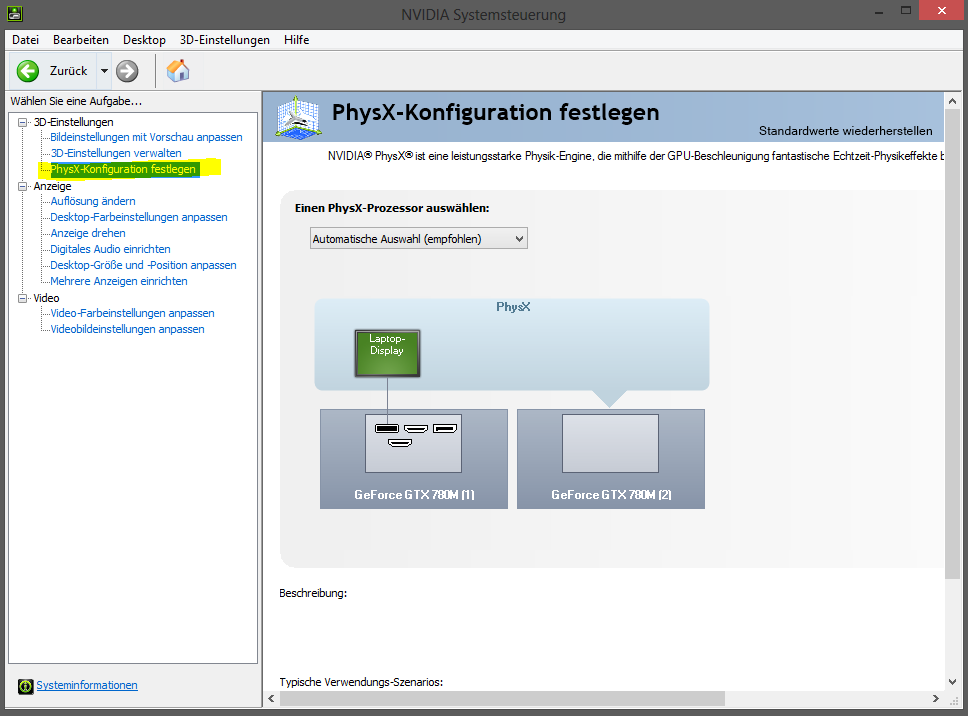Click the PhysX page header icon
Viewport: 968px width, 716px height.
tap(298, 117)
